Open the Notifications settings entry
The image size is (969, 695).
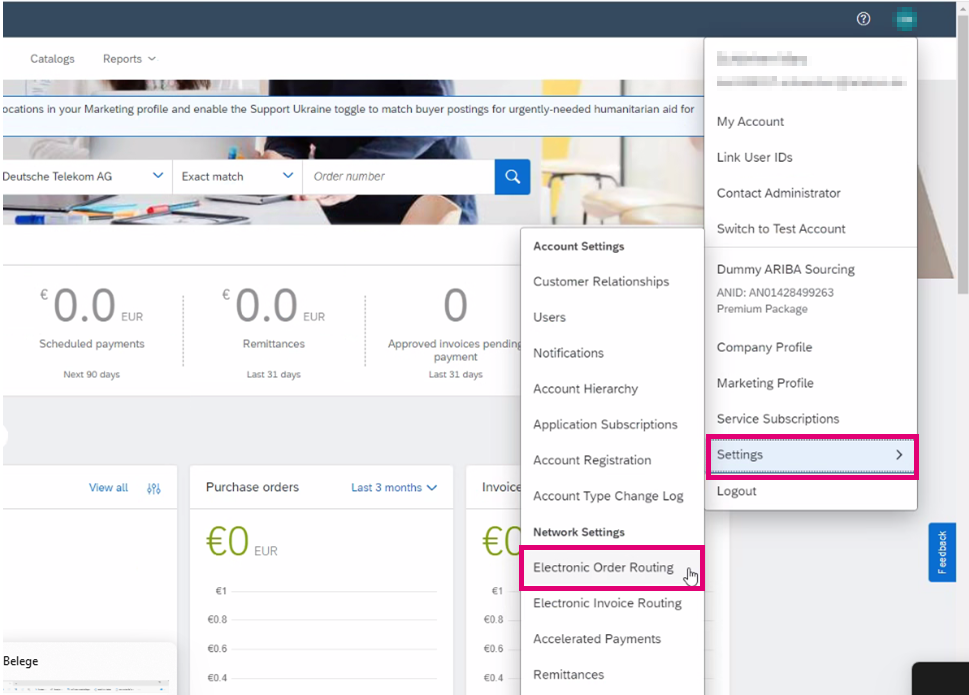pyautogui.click(x=568, y=353)
